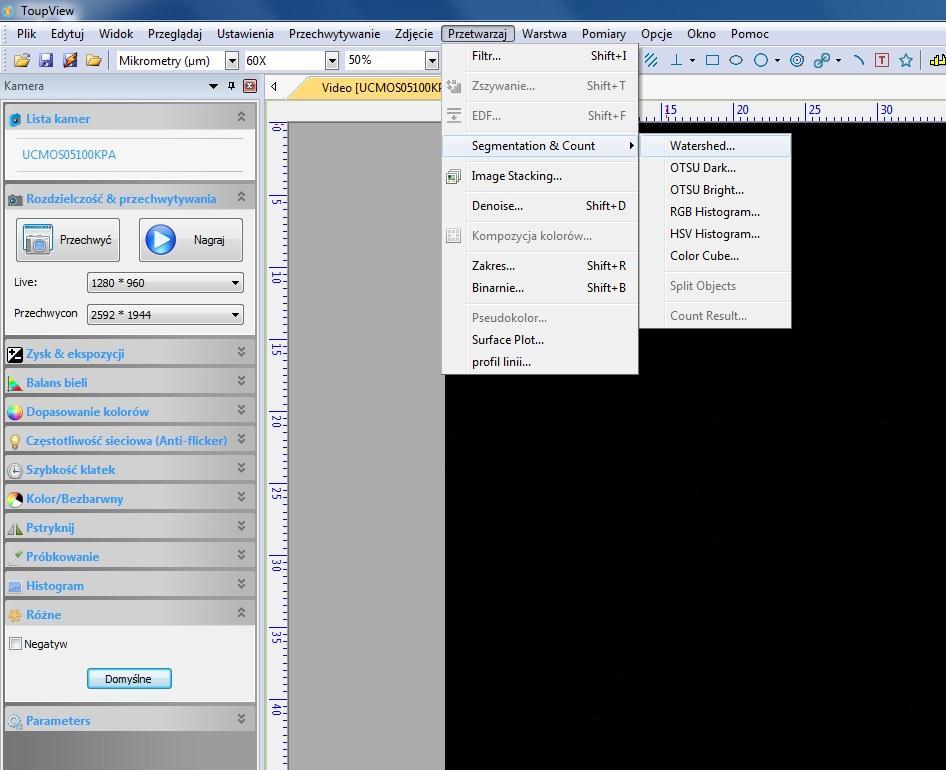This screenshot has width=946, height=770.
Task: Choose OTSU Bright... segmentation
Action: tap(715, 190)
